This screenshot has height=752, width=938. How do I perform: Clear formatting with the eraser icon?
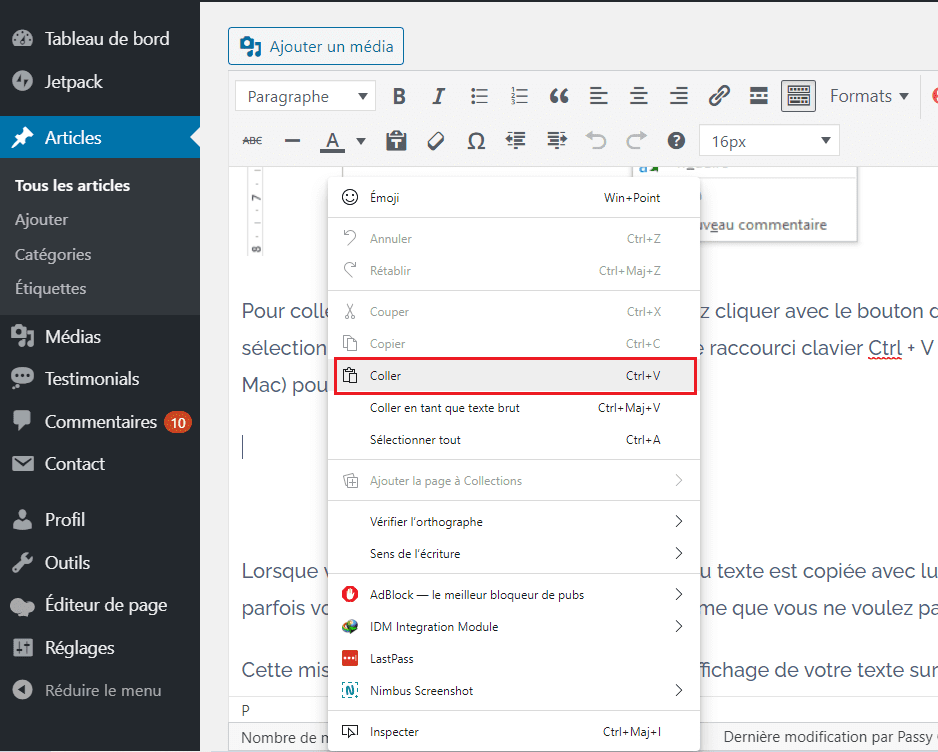pos(436,141)
